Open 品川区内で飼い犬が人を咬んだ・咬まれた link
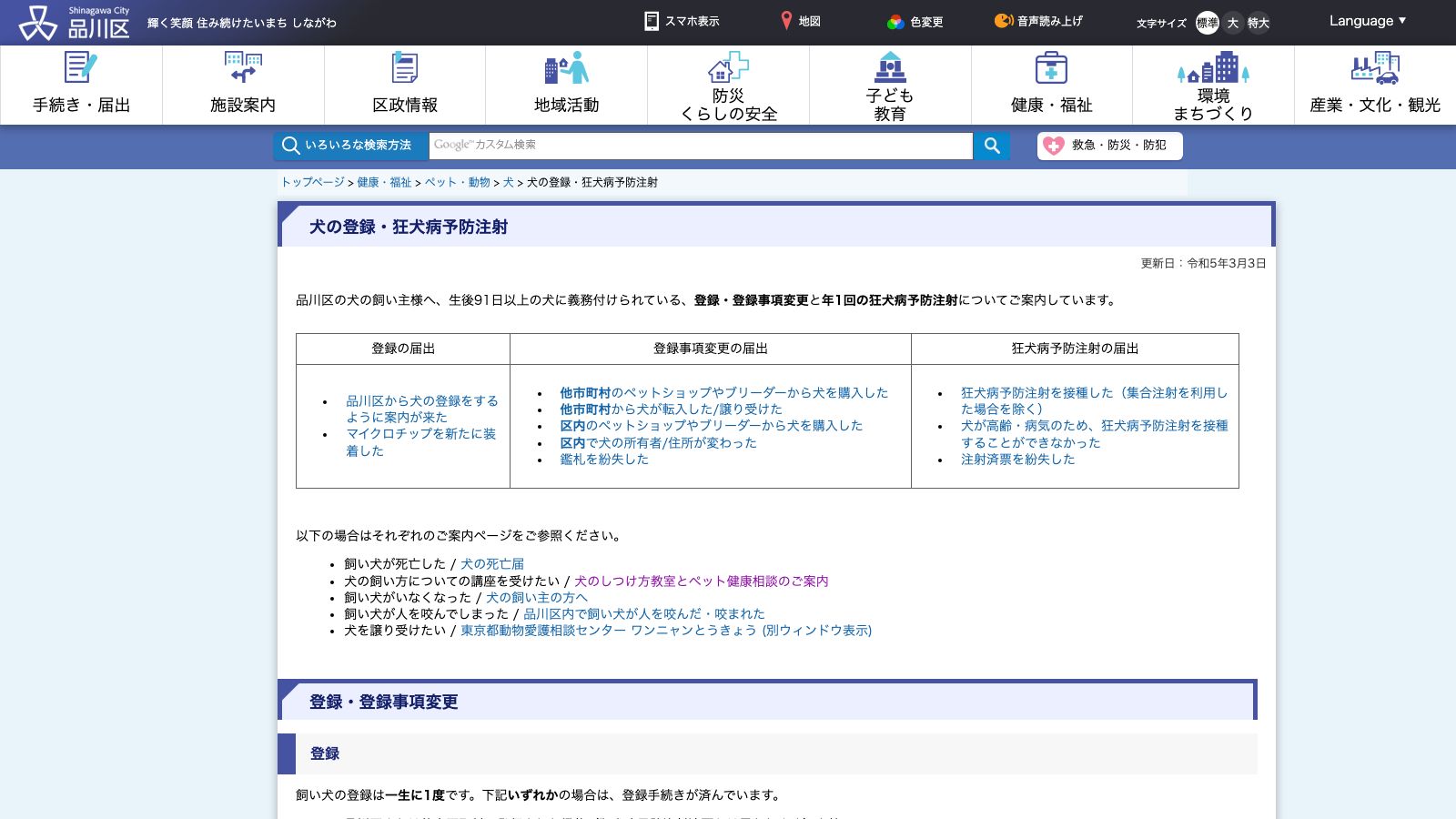 644,614
